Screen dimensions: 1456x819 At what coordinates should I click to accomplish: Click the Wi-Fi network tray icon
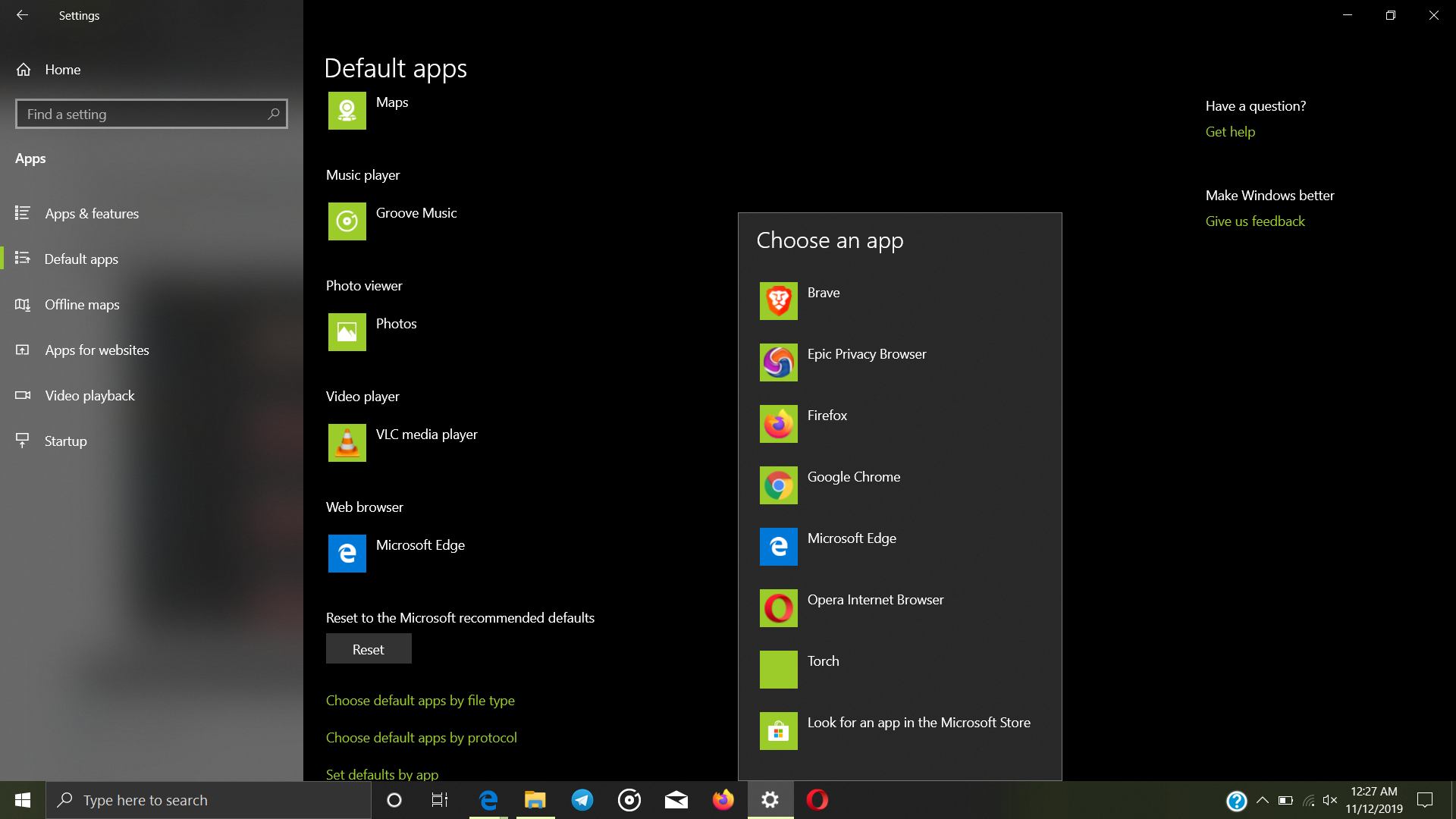(1309, 800)
